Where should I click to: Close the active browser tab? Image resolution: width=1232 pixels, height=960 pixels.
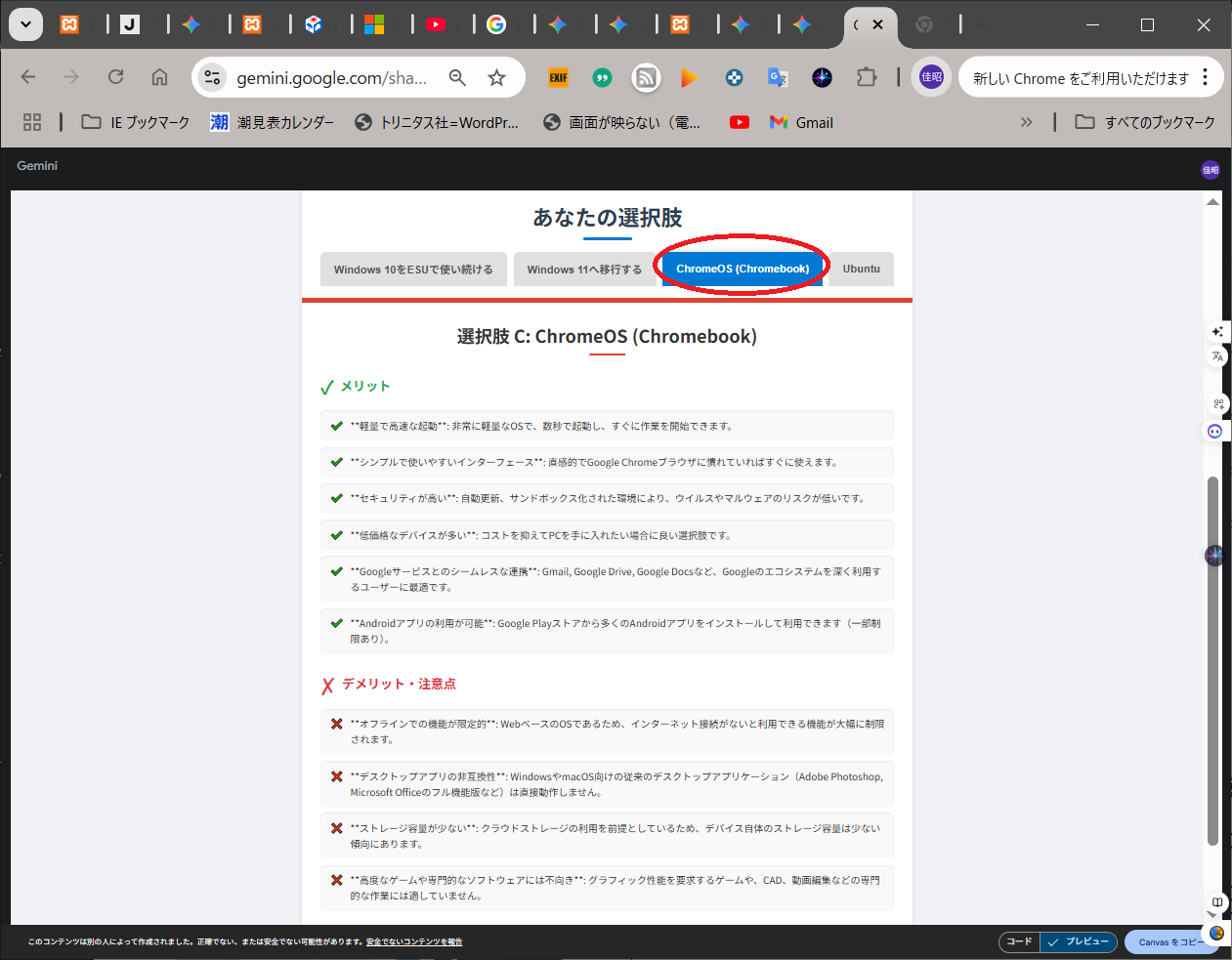click(x=877, y=24)
